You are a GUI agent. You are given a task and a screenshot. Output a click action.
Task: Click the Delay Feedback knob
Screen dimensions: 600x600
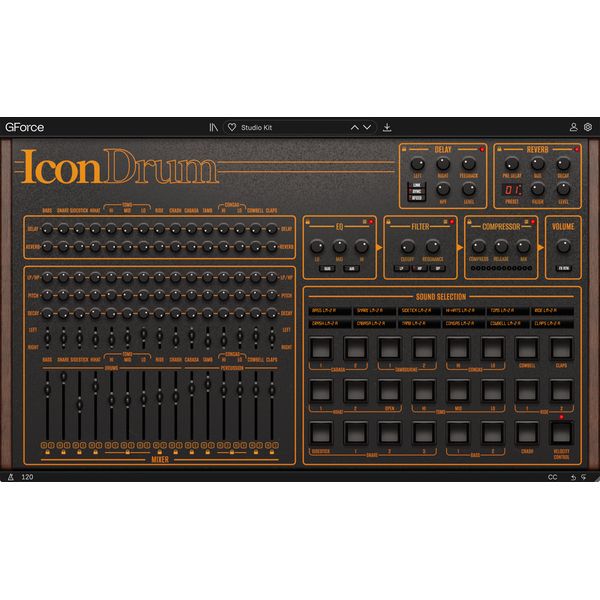pos(469,164)
